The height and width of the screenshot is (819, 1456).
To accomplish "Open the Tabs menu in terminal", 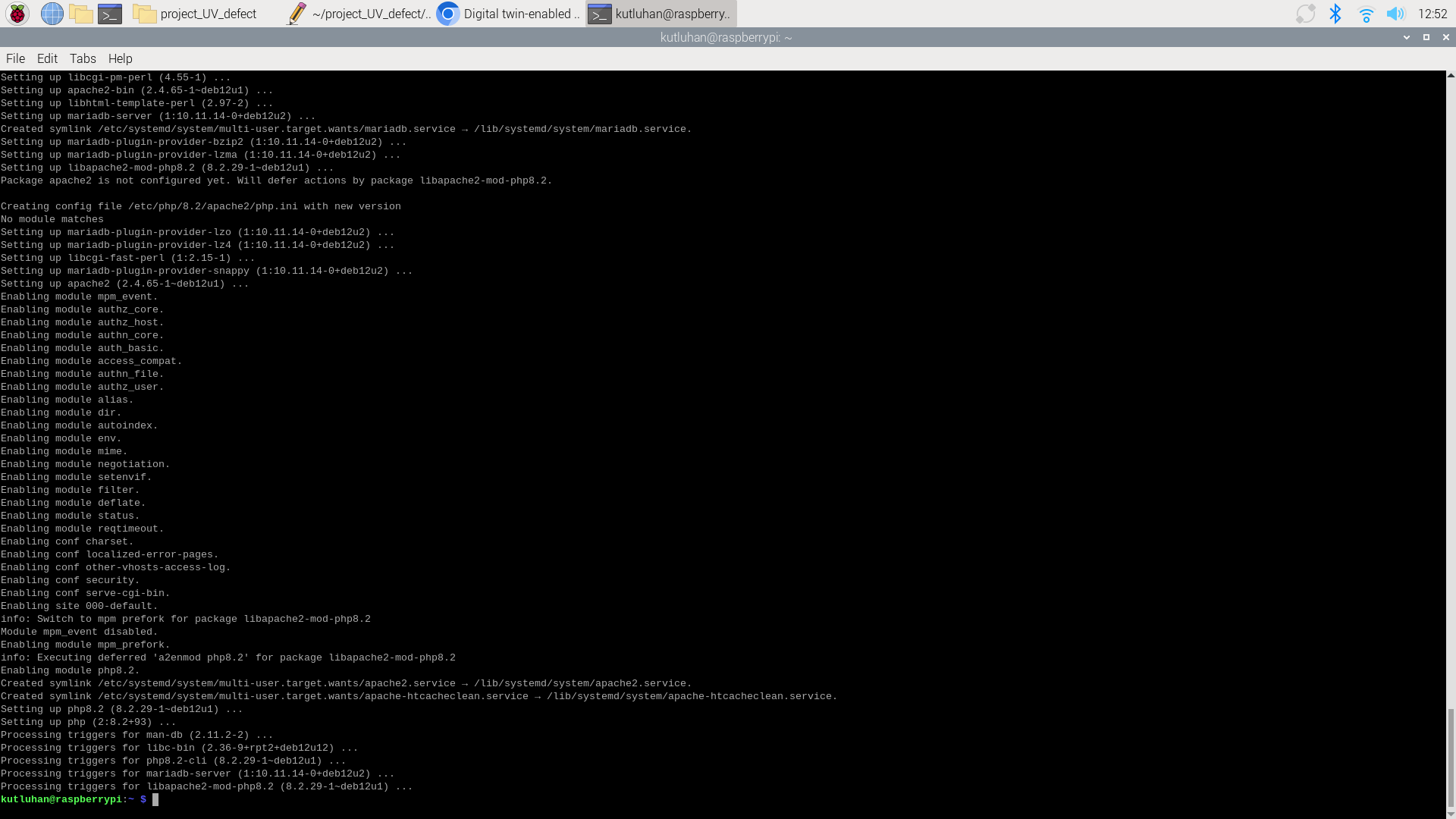I will (83, 58).
